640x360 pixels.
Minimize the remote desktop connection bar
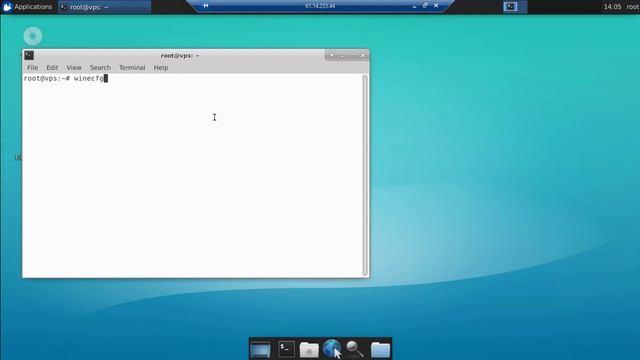point(414,6)
